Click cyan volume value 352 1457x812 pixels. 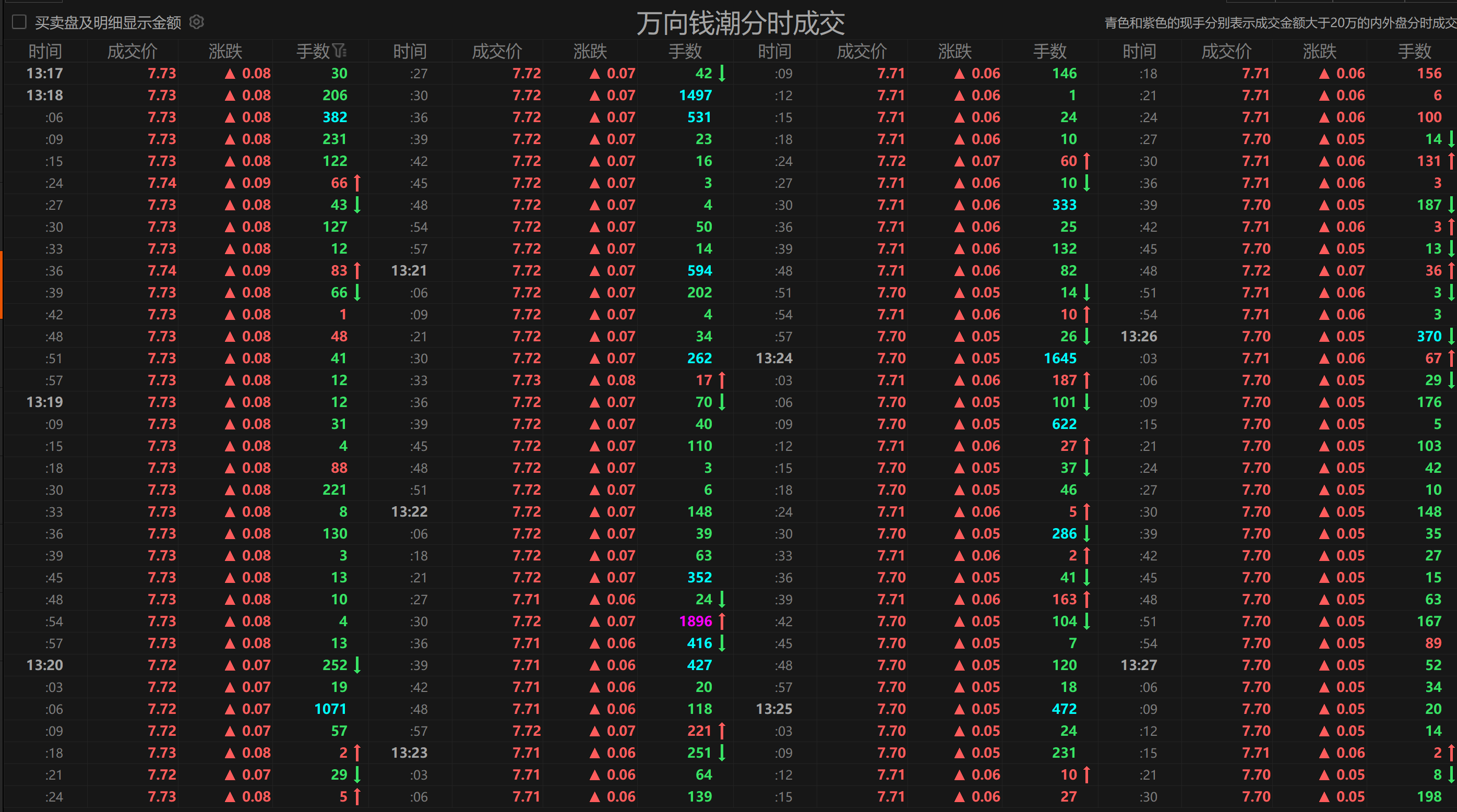click(700, 577)
